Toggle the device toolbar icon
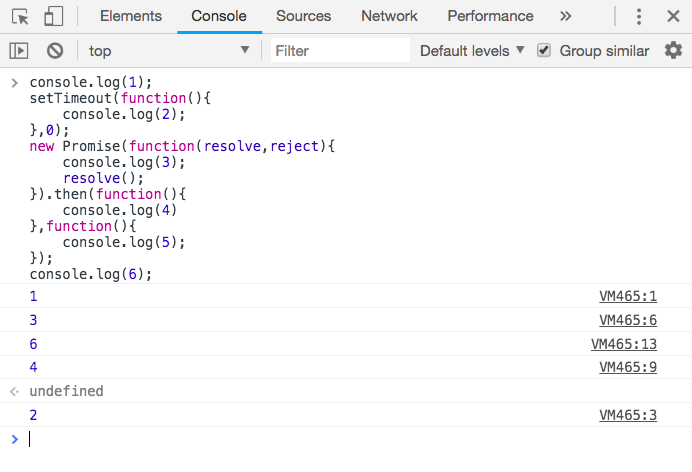692x472 pixels. (54, 16)
